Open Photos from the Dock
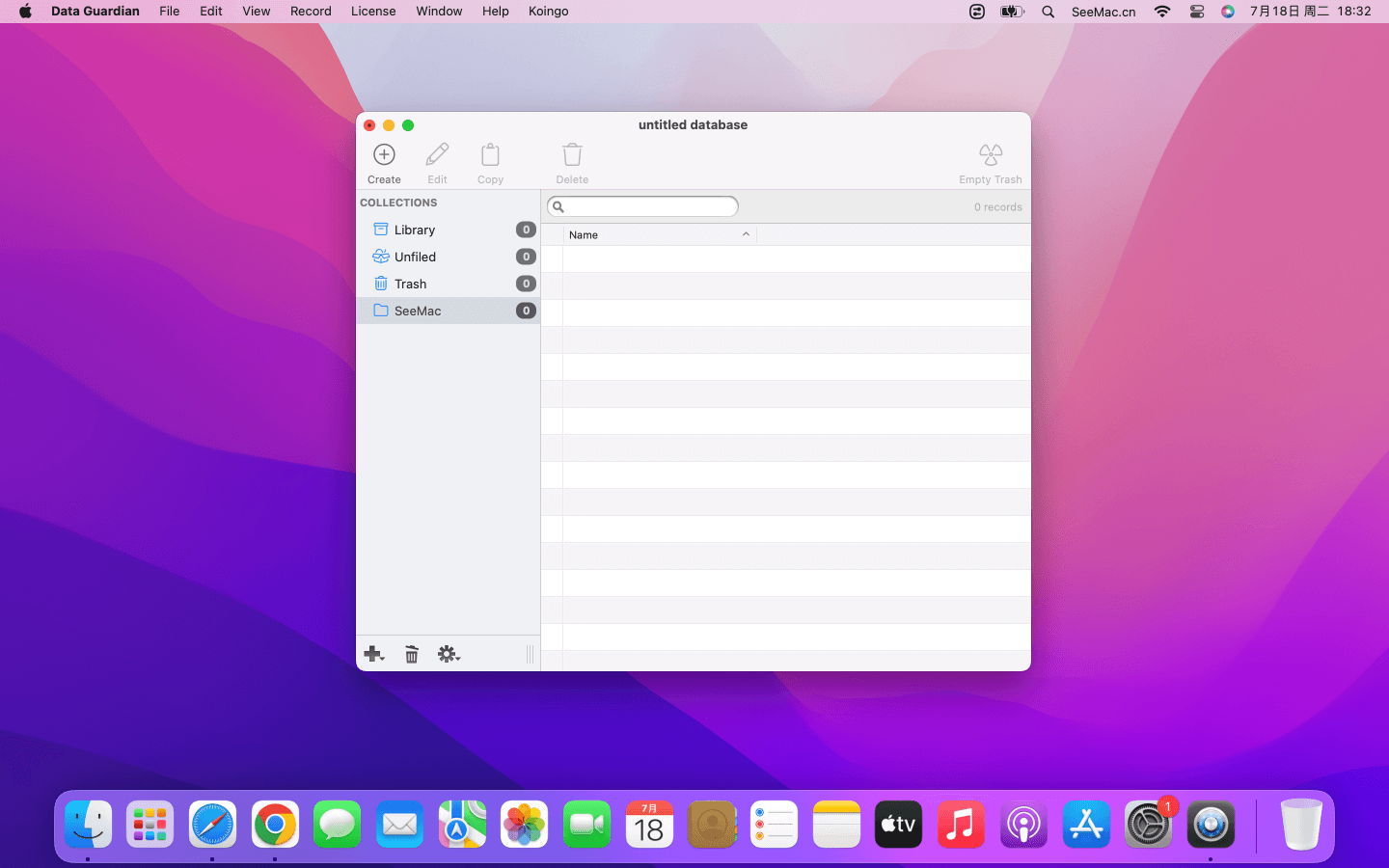Image resolution: width=1389 pixels, height=868 pixels. point(525,825)
